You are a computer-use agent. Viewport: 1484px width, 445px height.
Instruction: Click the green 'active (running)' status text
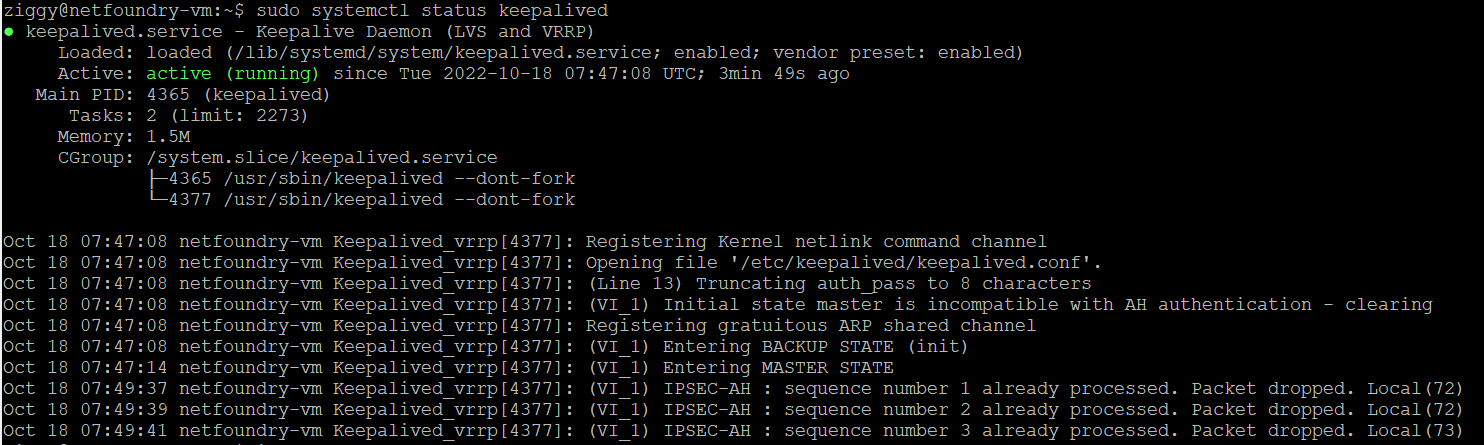coord(233,74)
